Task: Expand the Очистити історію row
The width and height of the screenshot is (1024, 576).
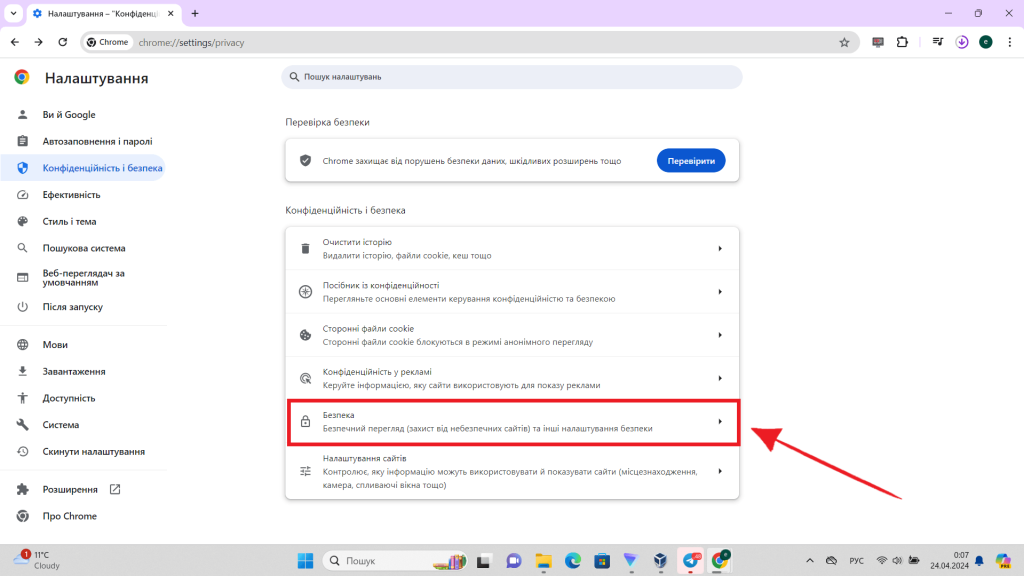Action: pos(512,247)
